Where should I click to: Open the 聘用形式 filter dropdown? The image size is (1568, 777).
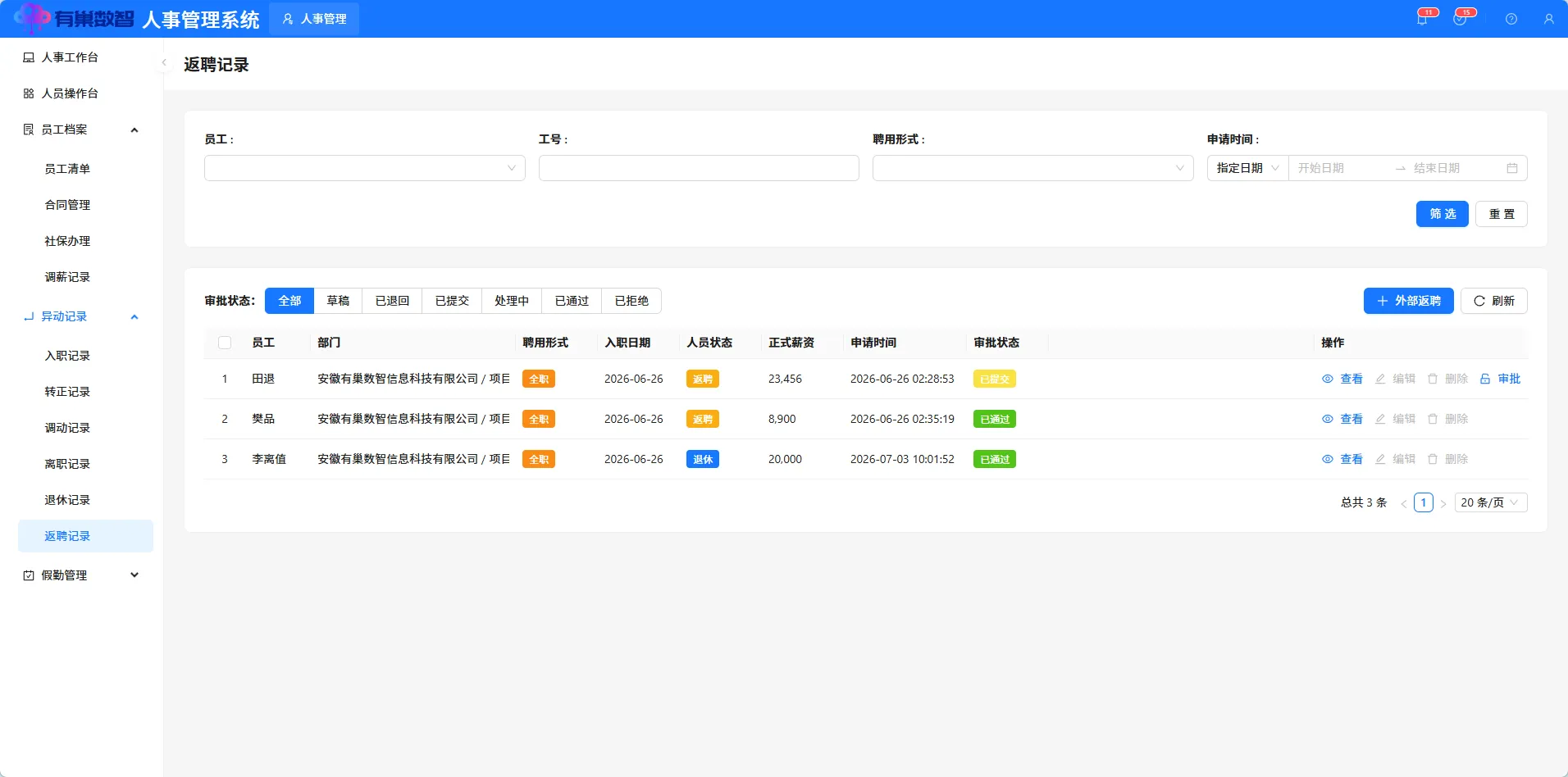(x=1032, y=168)
